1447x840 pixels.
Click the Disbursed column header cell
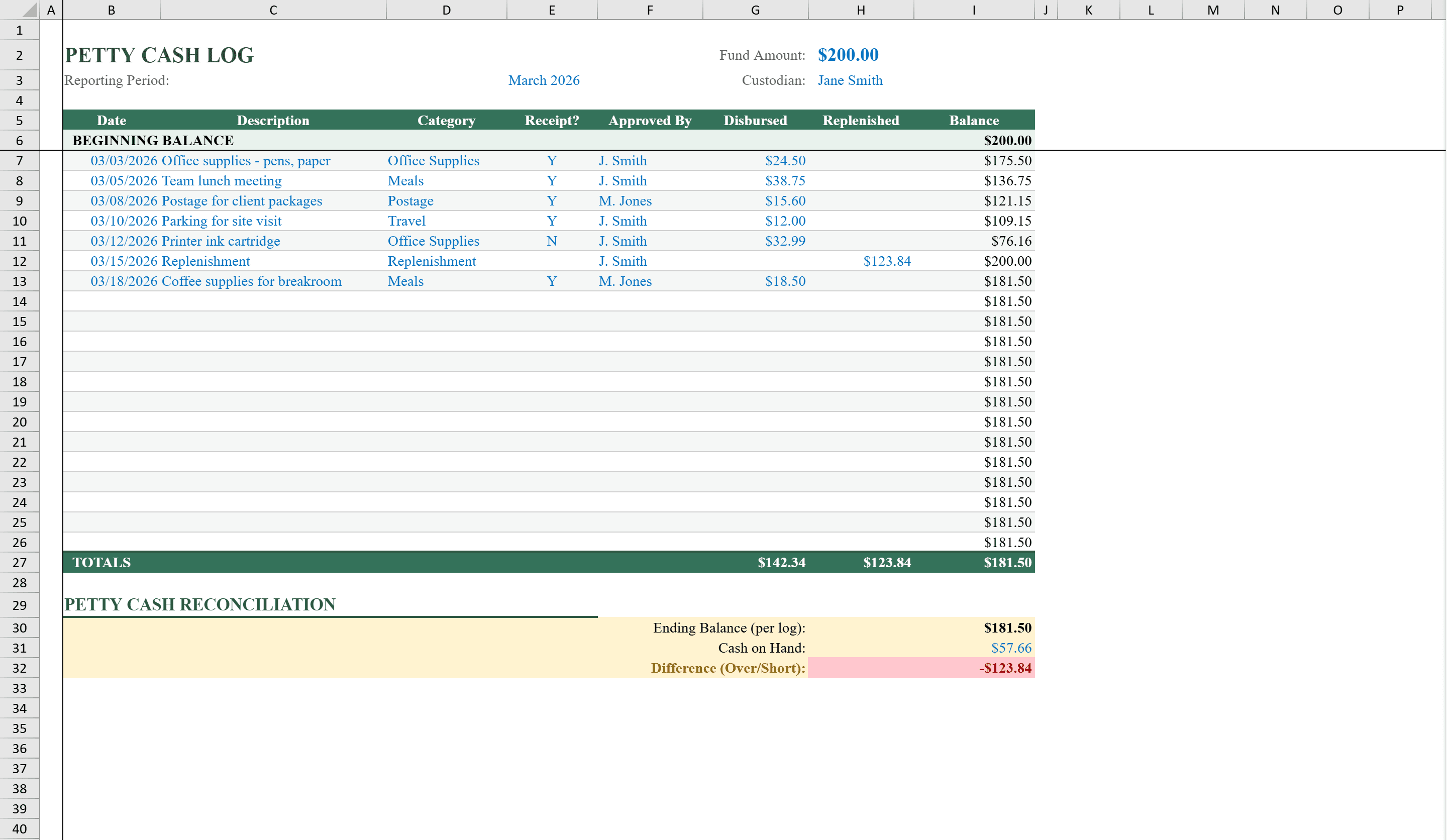(x=755, y=121)
